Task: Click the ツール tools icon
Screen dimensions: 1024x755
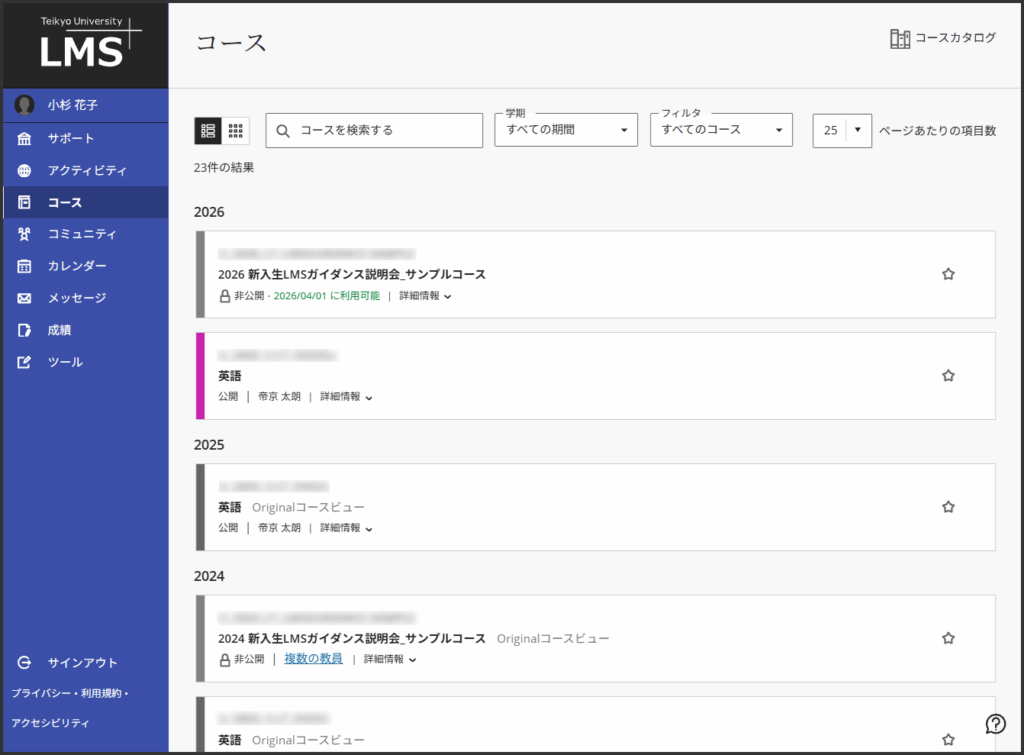Action: pos(25,362)
